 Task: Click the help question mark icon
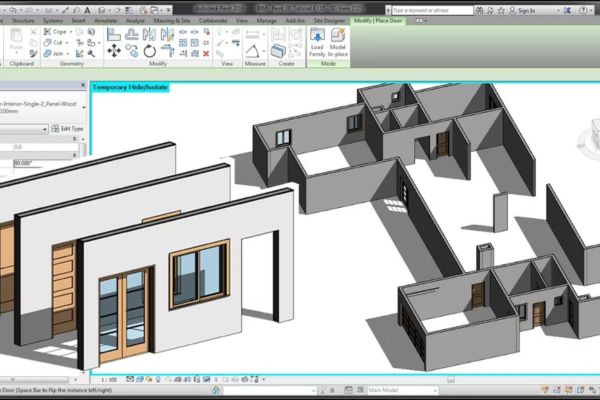[x=583, y=10]
